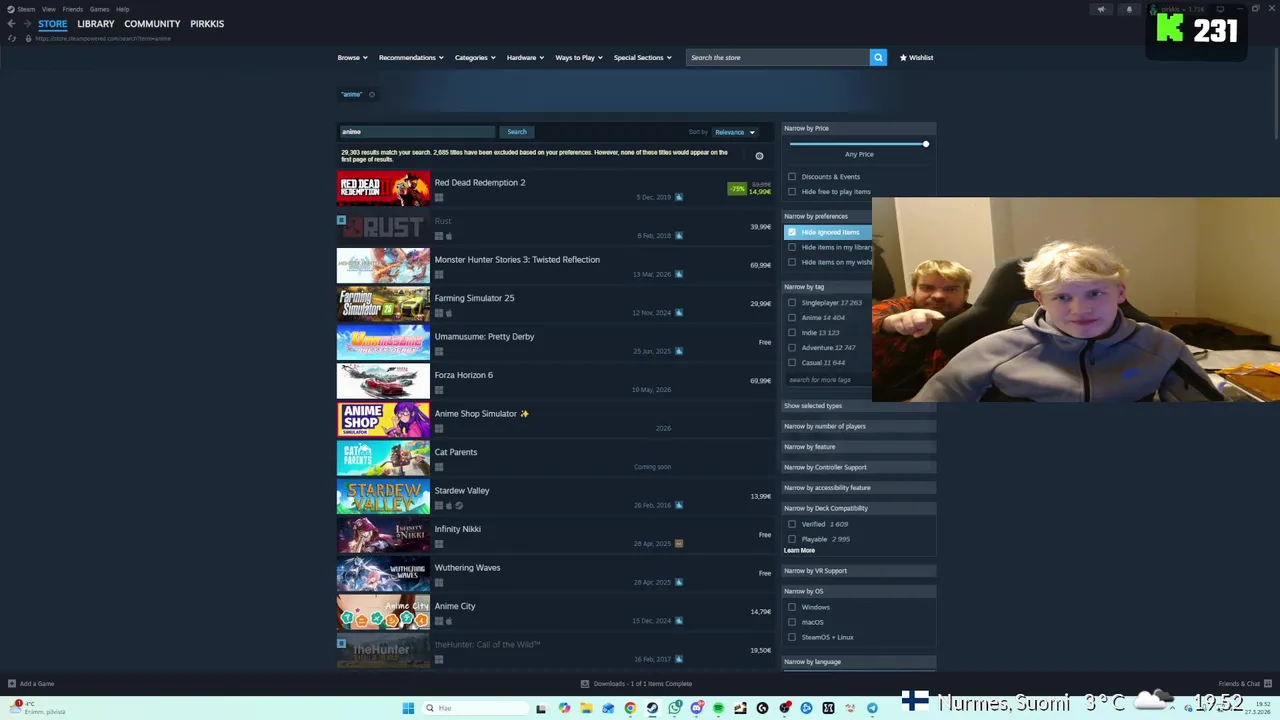Open Red Dead Redemption 2 result

[x=555, y=188]
